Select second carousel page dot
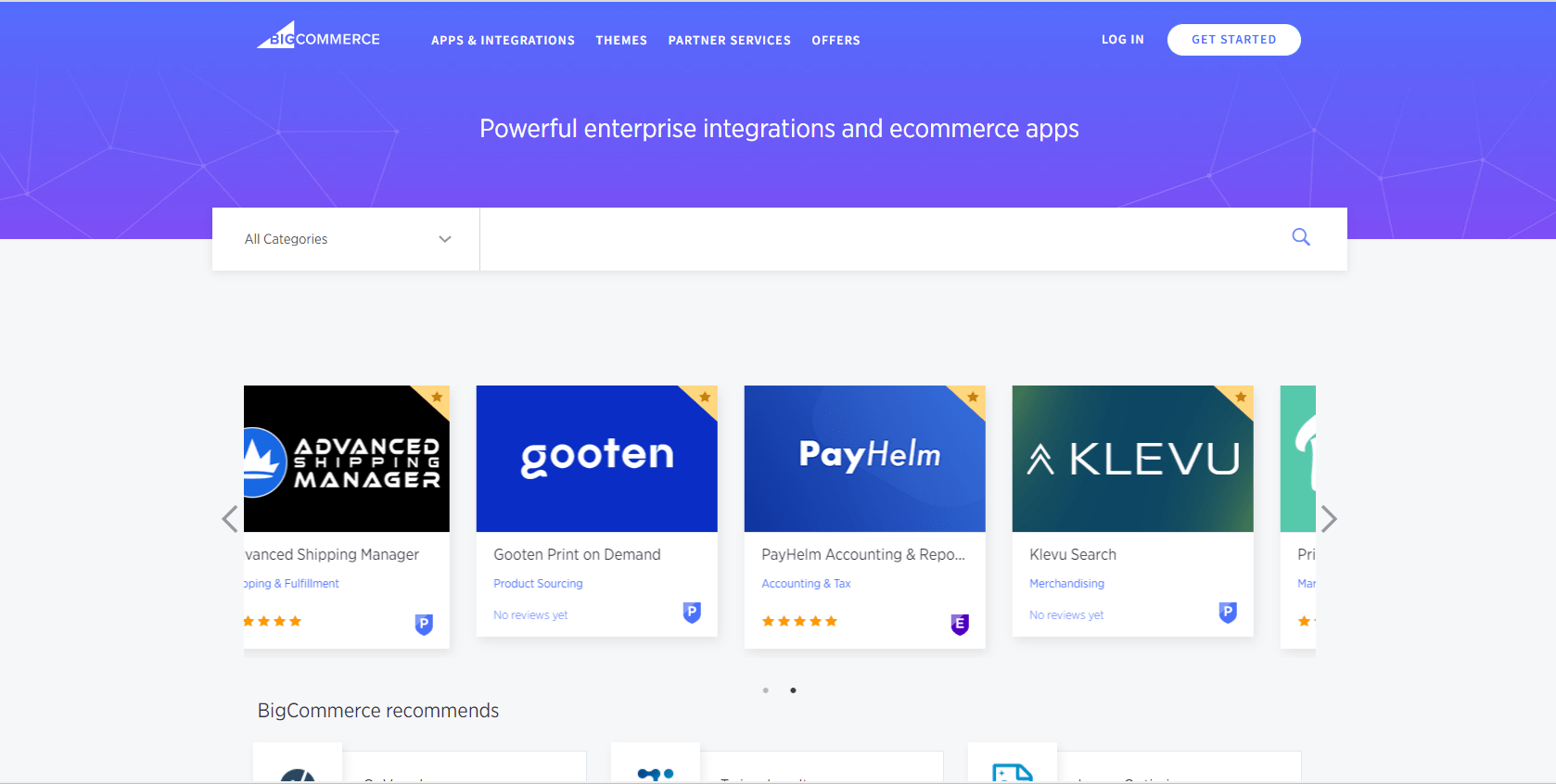The image size is (1556, 784). 793,690
